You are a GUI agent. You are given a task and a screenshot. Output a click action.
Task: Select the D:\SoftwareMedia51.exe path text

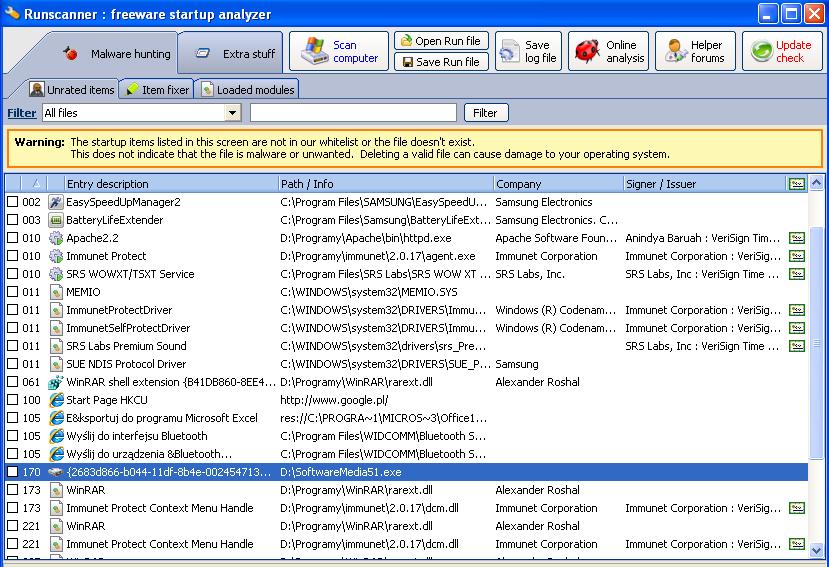[340, 472]
